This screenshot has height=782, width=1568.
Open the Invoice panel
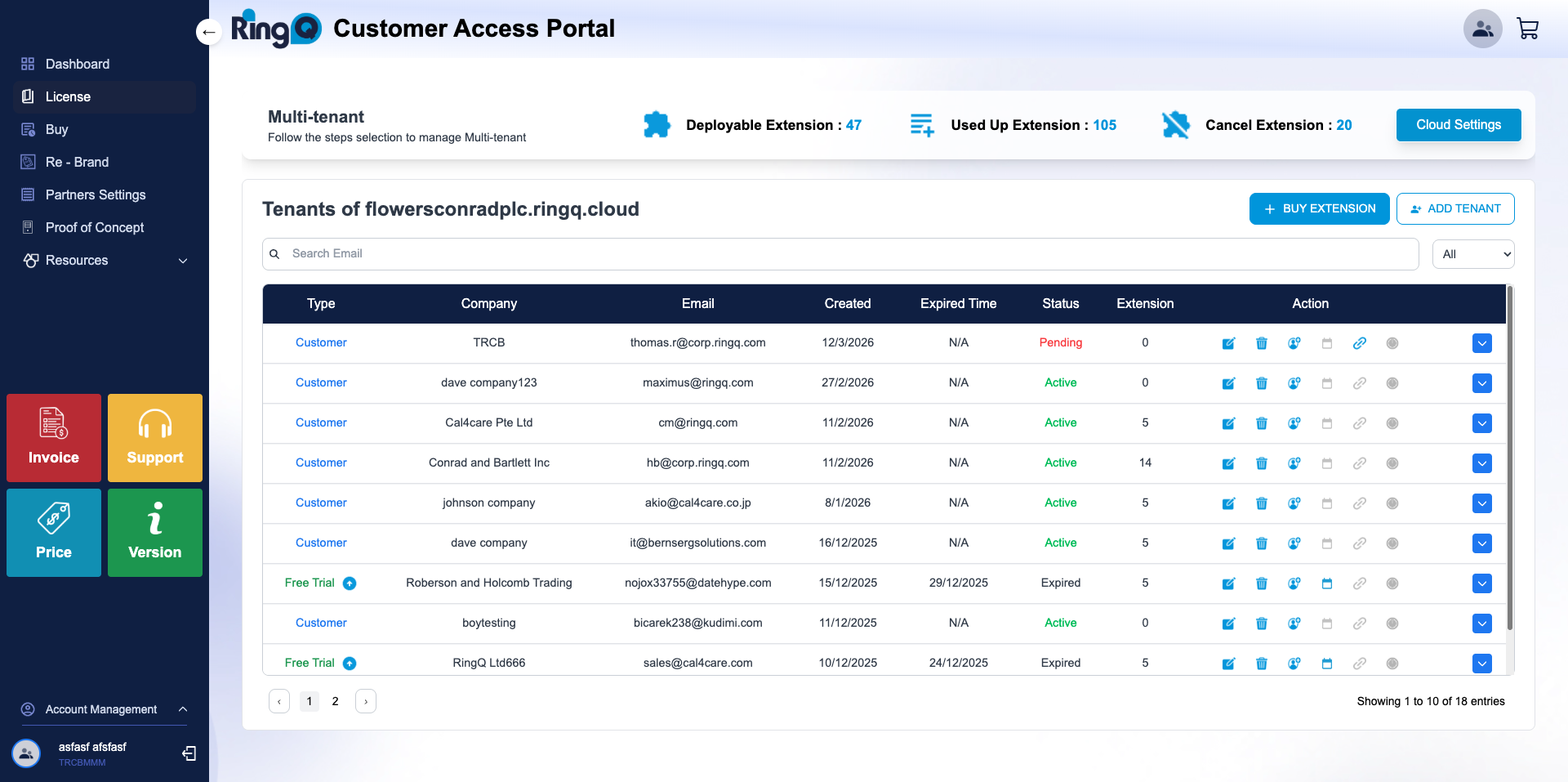click(53, 438)
